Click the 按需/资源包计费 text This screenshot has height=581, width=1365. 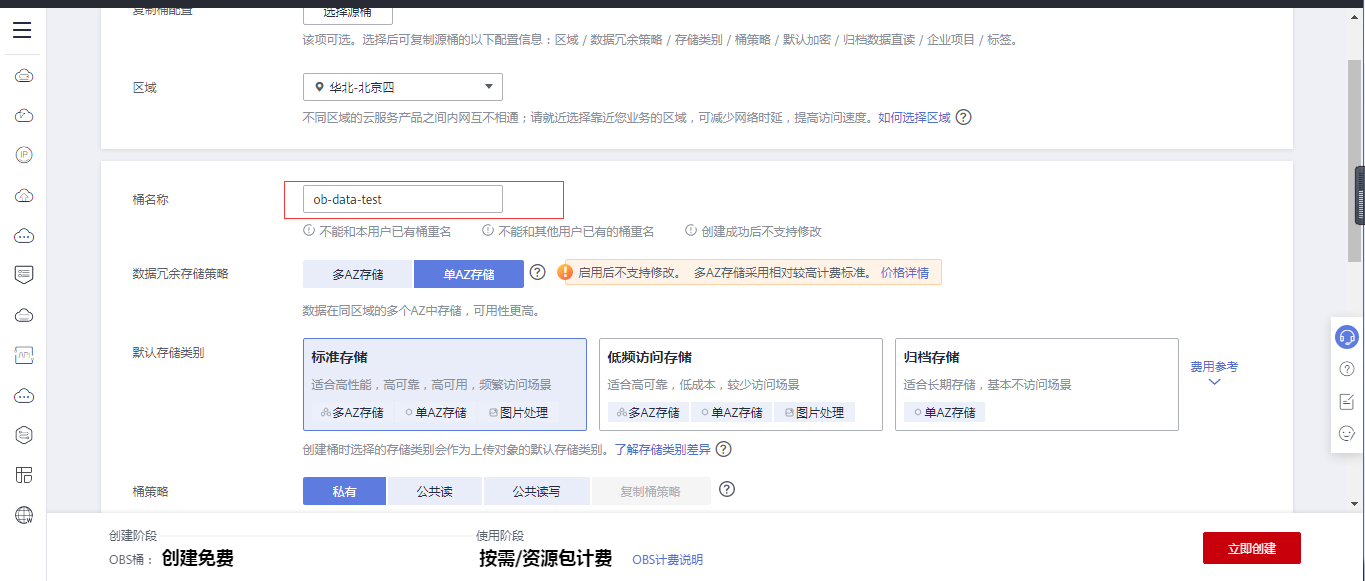[x=546, y=558]
